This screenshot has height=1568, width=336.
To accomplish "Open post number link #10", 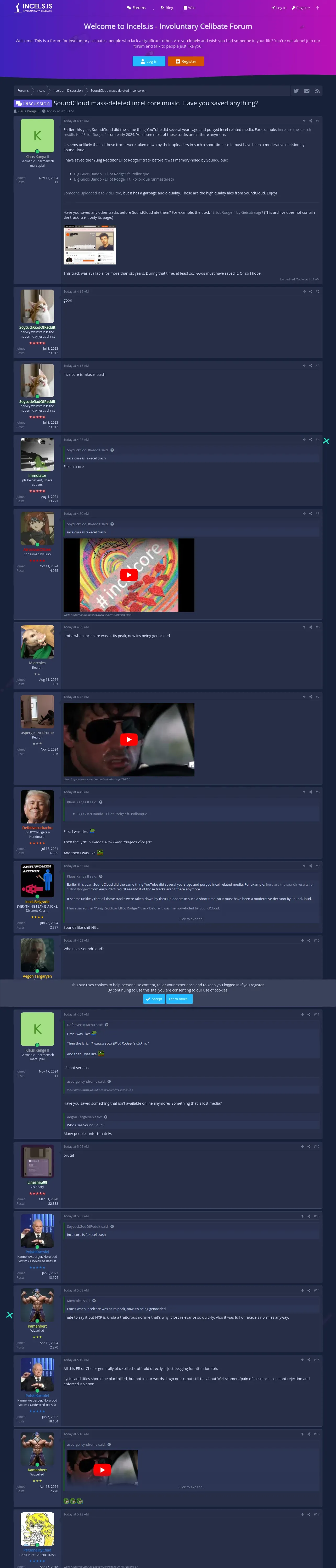I will (x=316, y=941).
